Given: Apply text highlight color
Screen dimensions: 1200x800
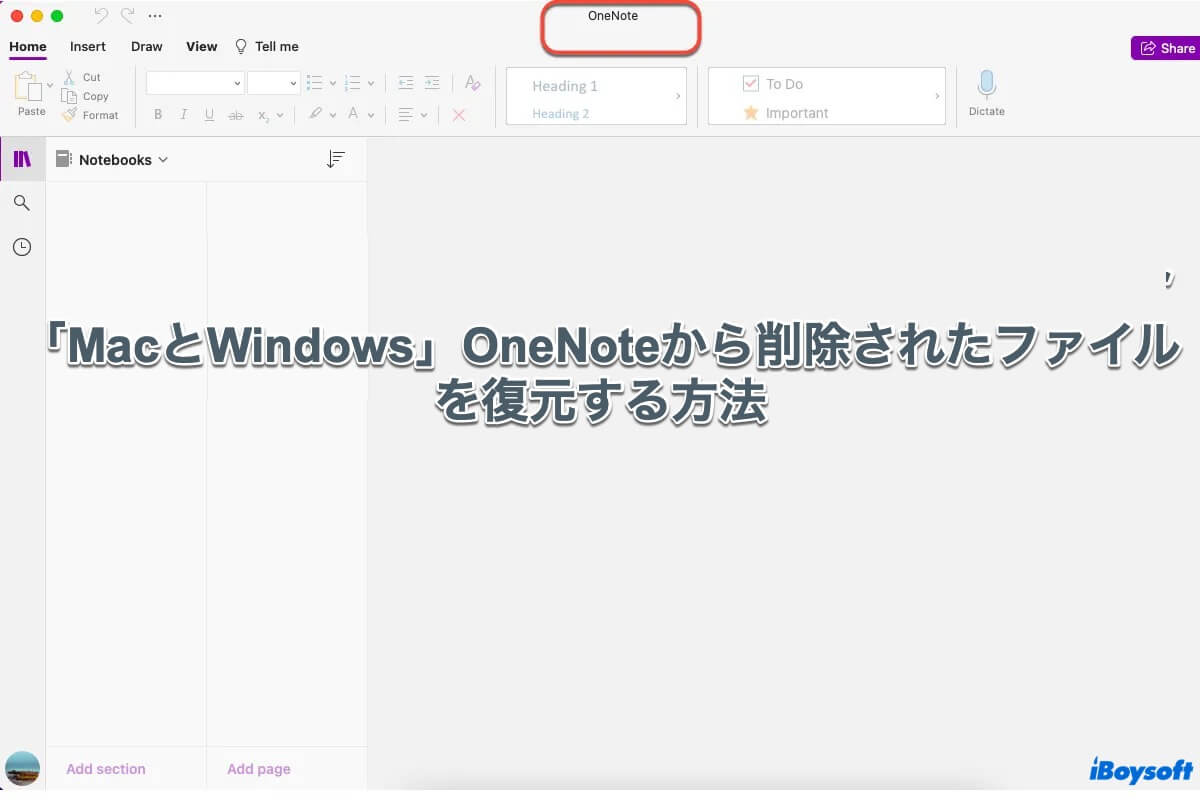Looking at the screenshot, I should (316, 115).
